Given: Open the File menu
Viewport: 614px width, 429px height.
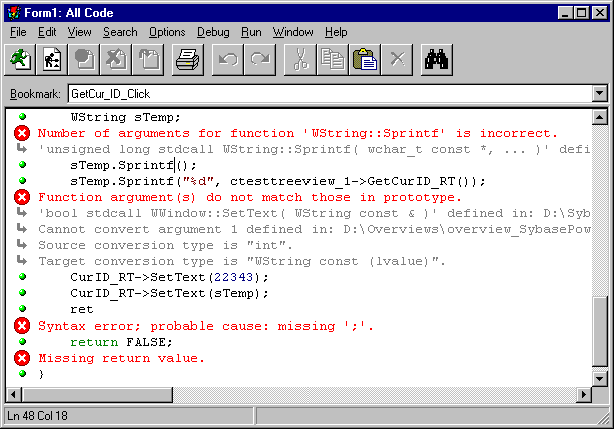Looking at the screenshot, I should [18, 32].
